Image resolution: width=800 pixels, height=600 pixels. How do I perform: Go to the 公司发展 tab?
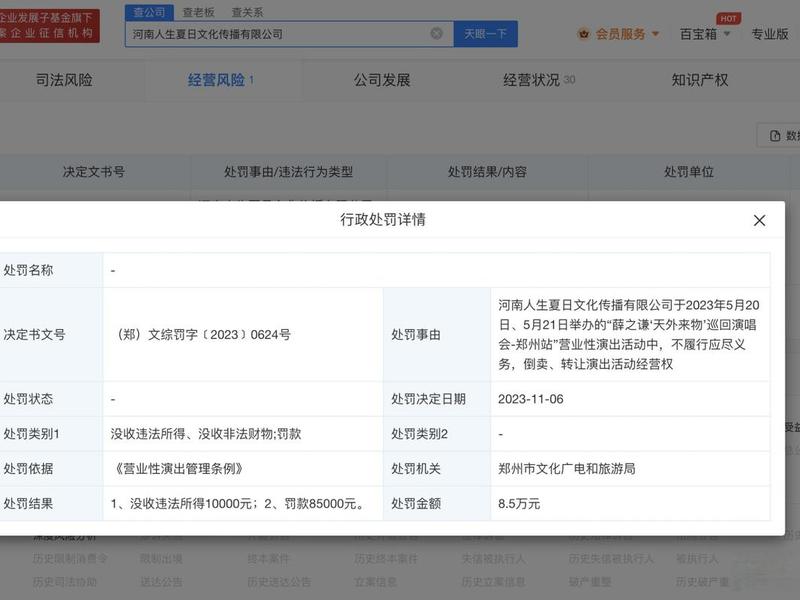pyautogui.click(x=382, y=80)
